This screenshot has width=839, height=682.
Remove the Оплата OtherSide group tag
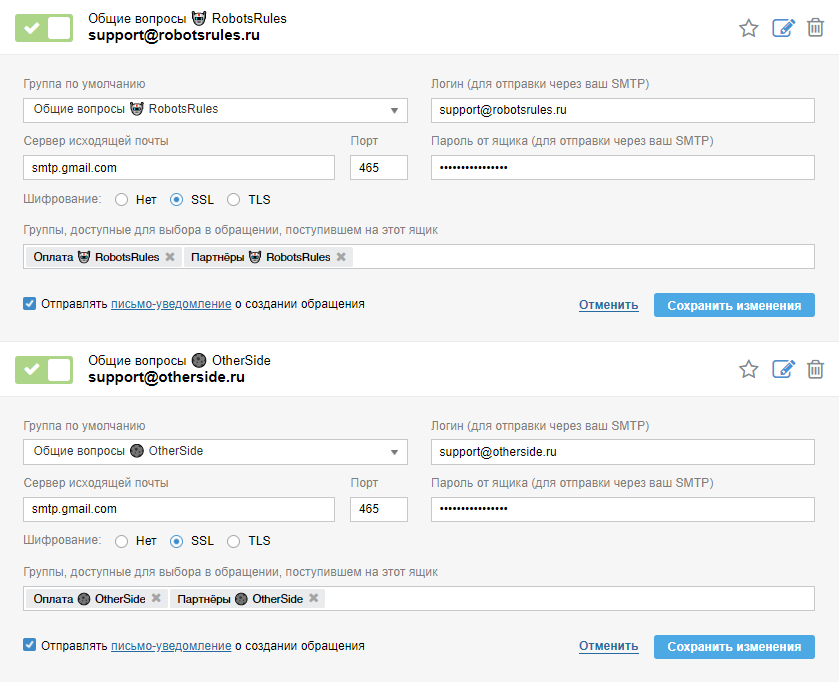(x=156, y=599)
